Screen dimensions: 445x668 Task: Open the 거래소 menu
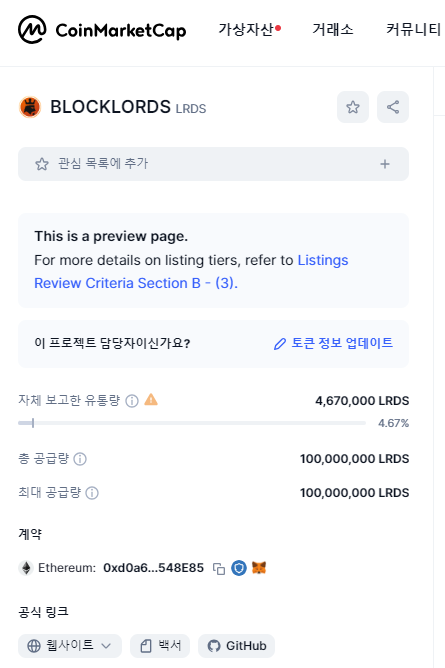(333, 29)
